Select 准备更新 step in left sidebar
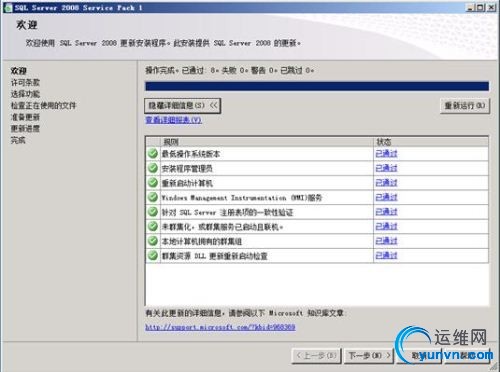This screenshot has width=500, height=372. click(x=25, y=117)
